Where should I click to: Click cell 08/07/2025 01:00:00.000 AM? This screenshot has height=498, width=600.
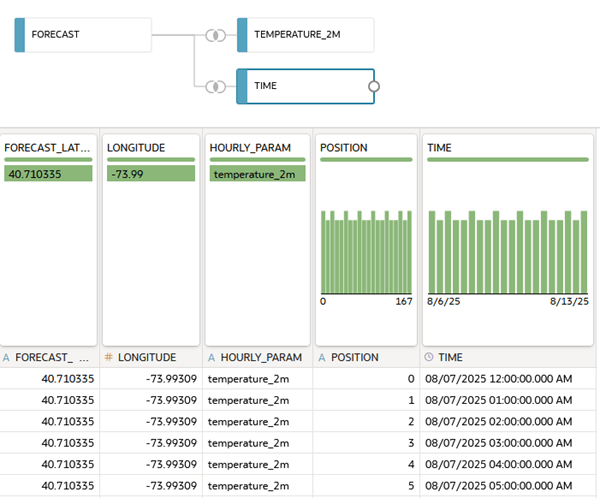[508, 400]
